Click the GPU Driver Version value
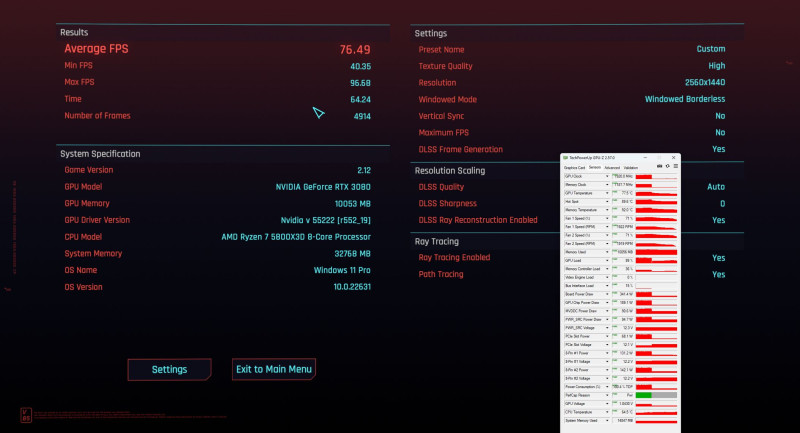The height and width of the screenshot is (433, 800). click(326, 220)
